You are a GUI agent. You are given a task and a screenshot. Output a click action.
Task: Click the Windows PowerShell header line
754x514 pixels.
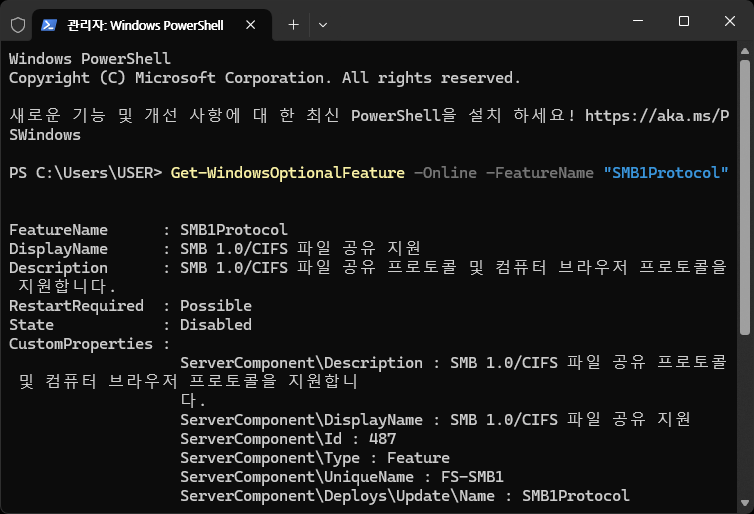tap(90, 59)
